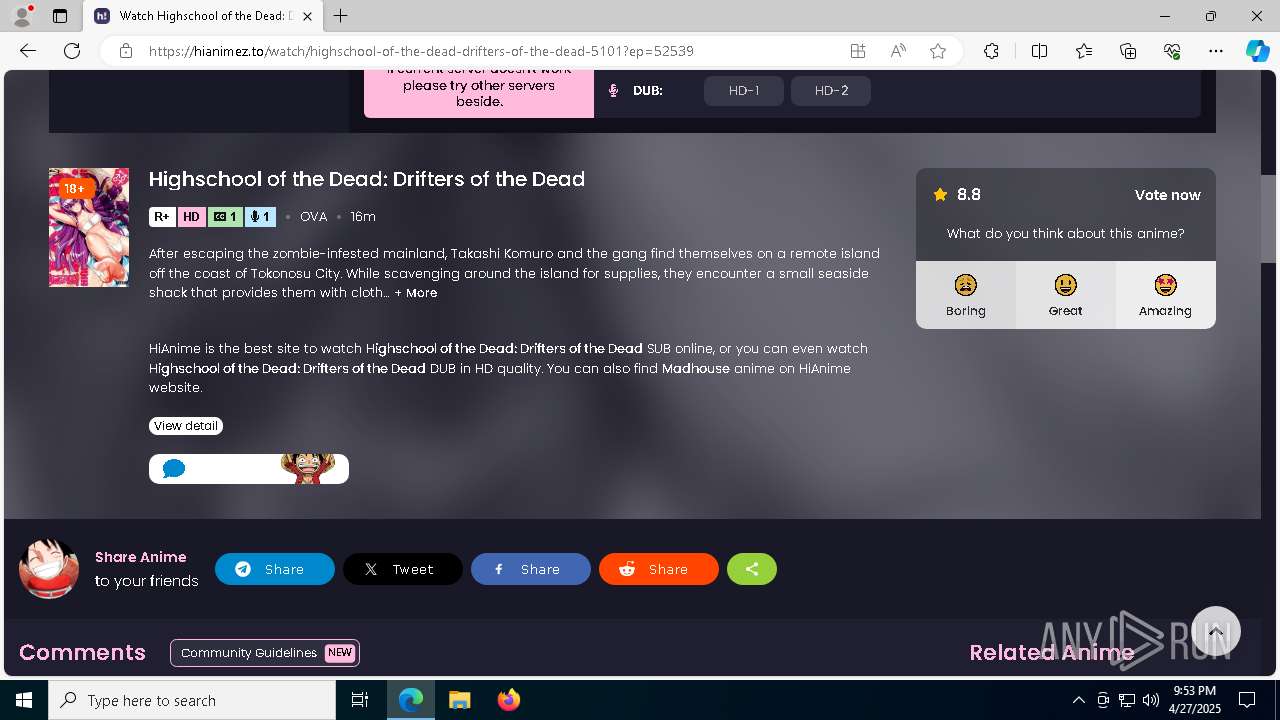Open Task View on taskbar
This screenshot has width=1280, height=720.
pyautogui.click(x=361, y=700)
